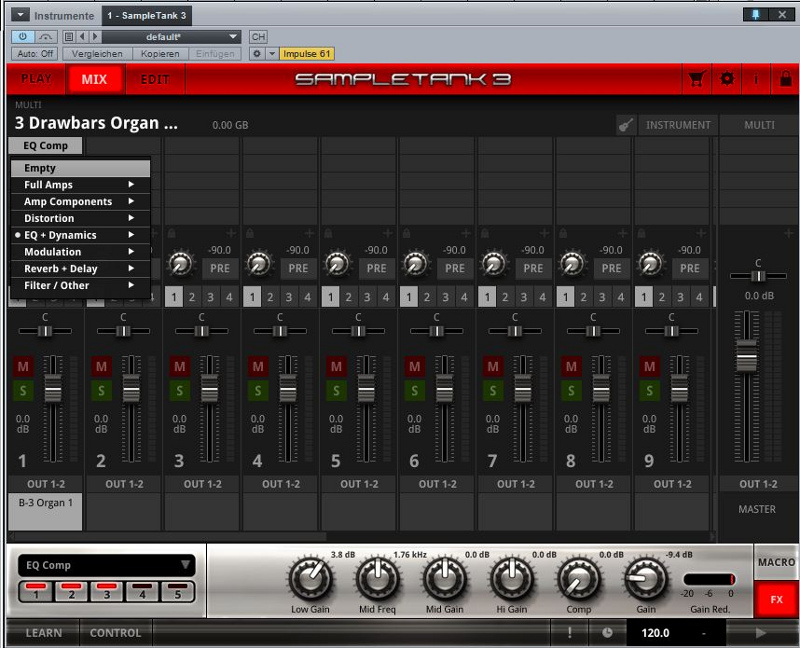
Task: Mute channel 4
Action: [x=258, y=366]
